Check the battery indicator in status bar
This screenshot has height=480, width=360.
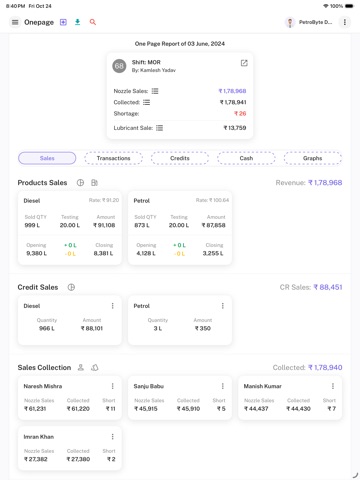coord(349,6)
